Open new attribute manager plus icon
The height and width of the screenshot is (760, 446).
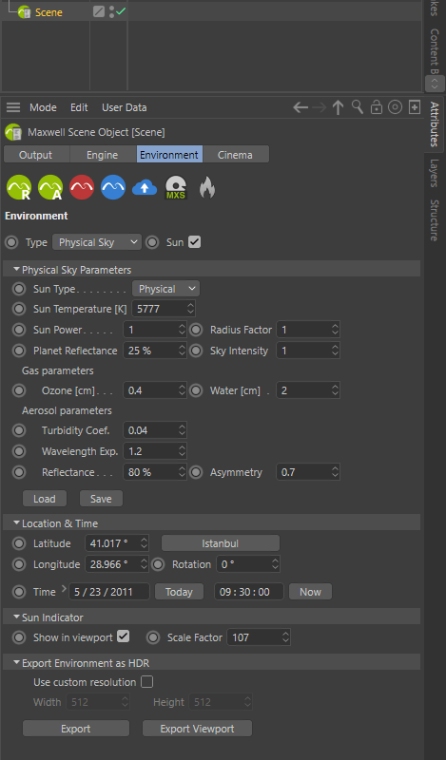coord(414,107)
